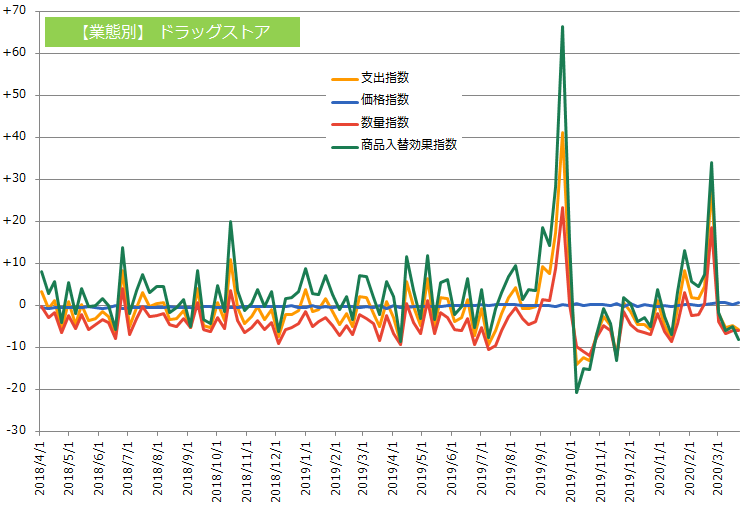Click the +40 y-axis label
This screenshot has height=510, width=745.
[16, 137]
